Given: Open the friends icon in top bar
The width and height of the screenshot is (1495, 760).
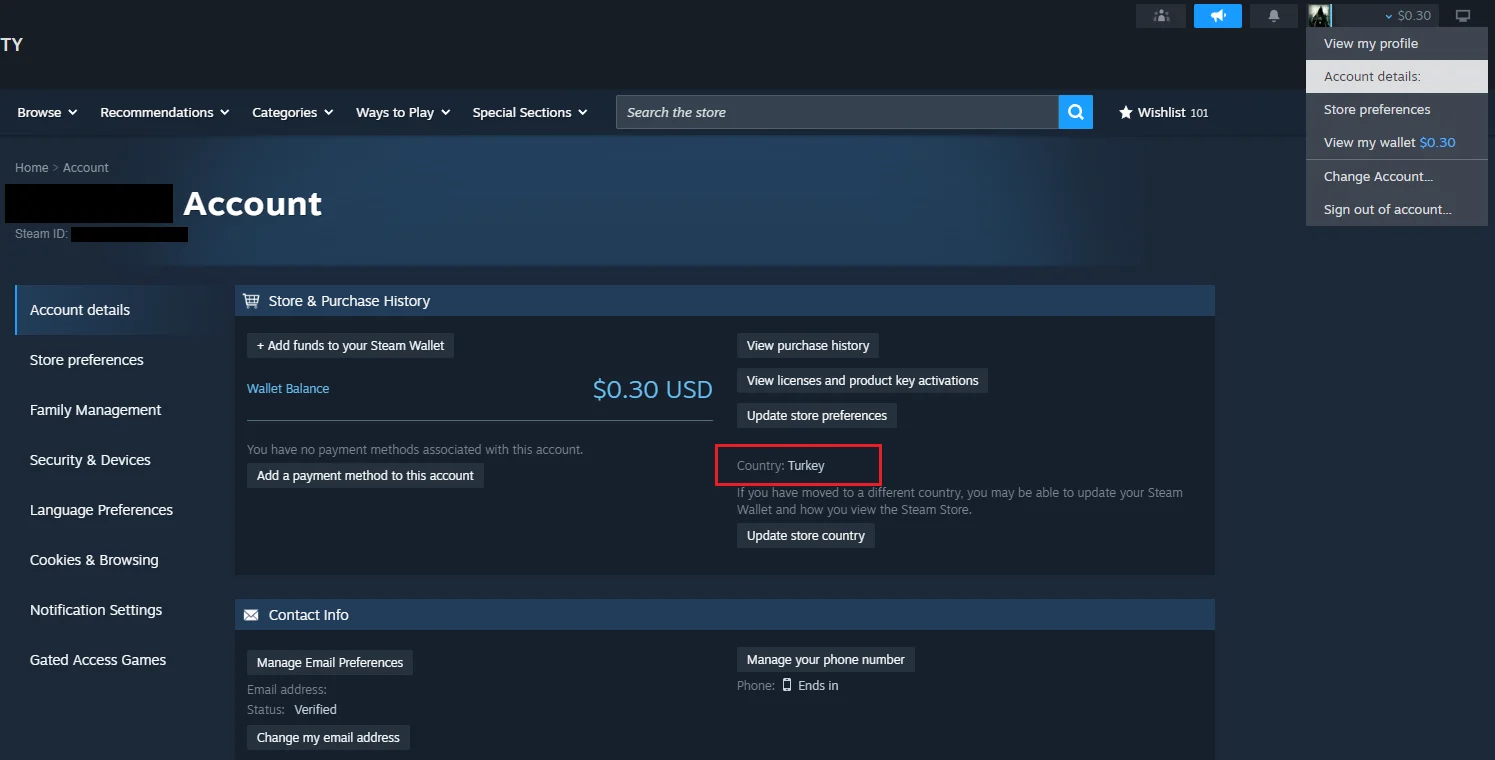Looking at the screenshot, I should [x=1160, y=16].
